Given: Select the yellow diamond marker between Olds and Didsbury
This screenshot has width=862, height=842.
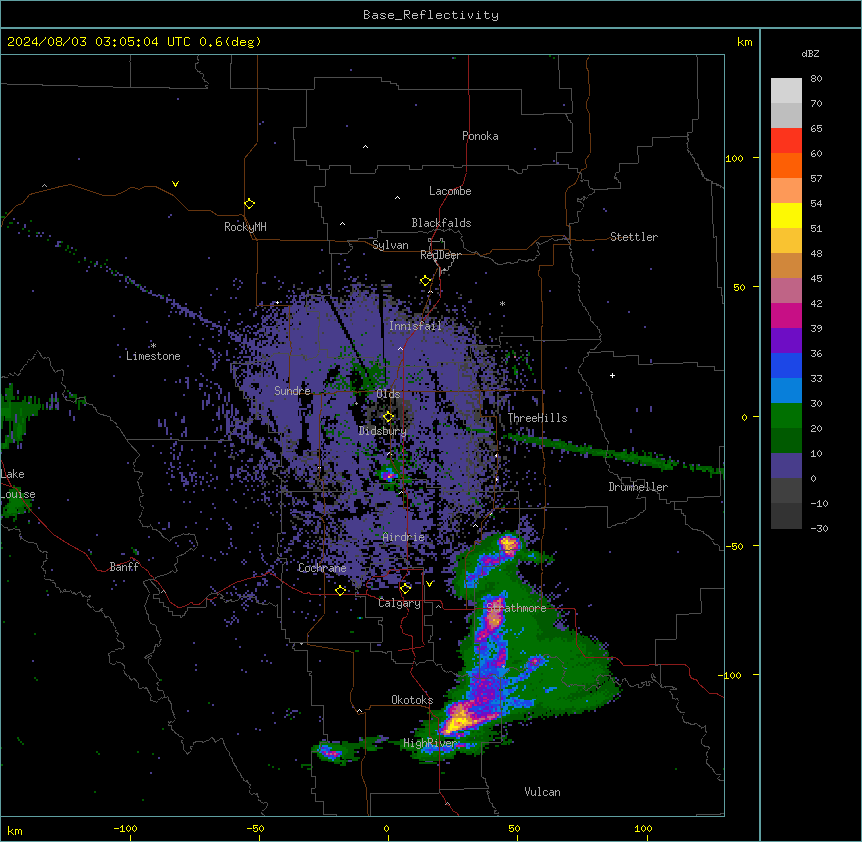Looking at the screenshot, I should point(388,417).
